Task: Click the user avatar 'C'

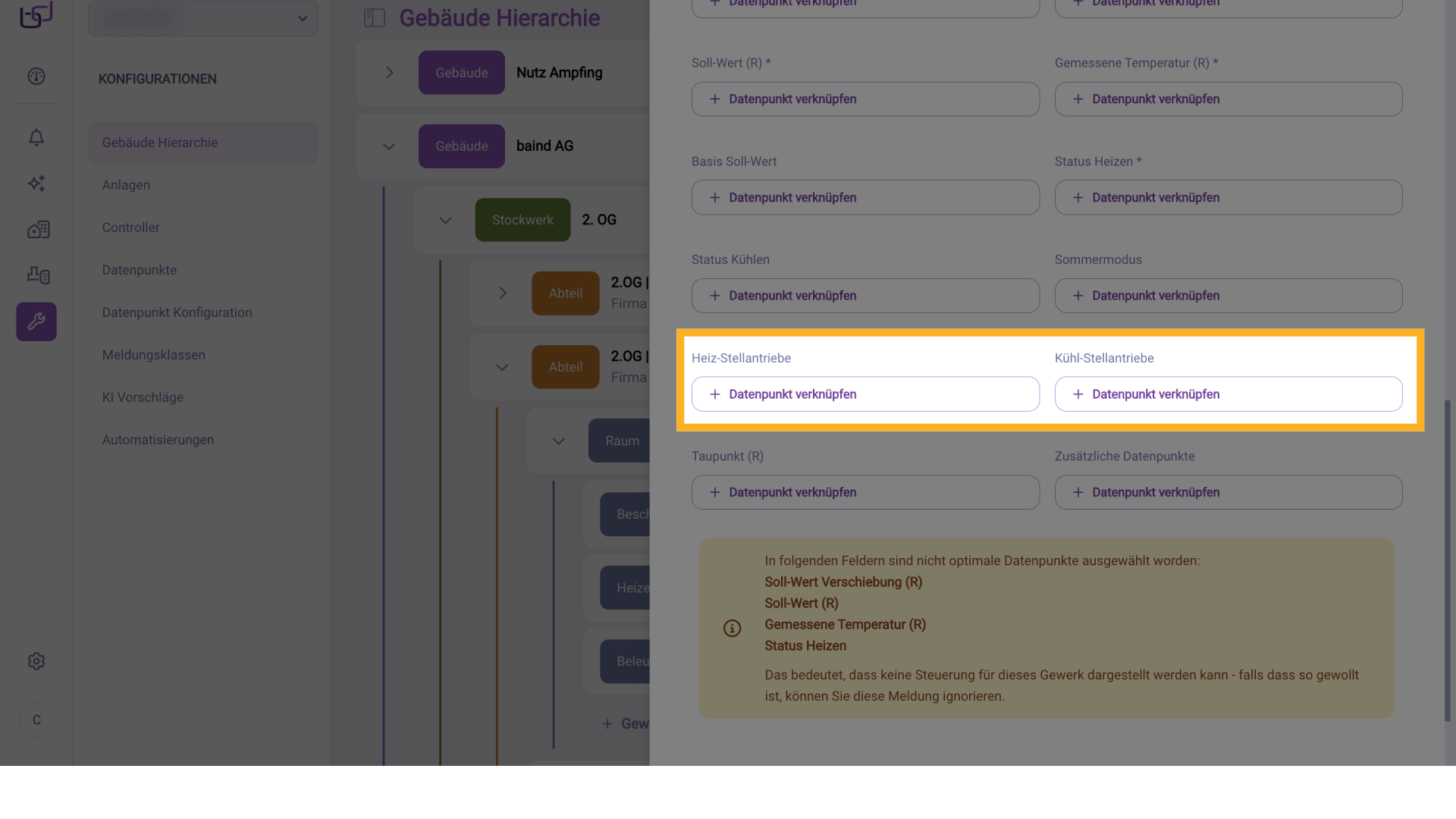Action: point(36,720)
